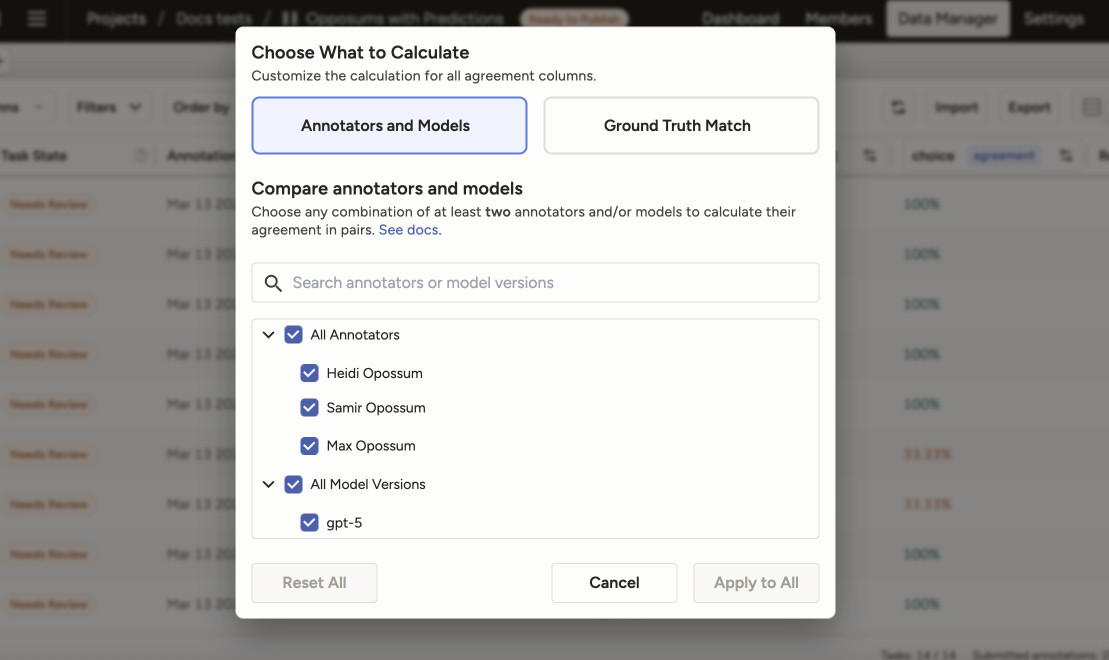Uncheck Heidi Opossum annotator
The width and height of the screenshot is (1109, 660).
tap(309, 371)
